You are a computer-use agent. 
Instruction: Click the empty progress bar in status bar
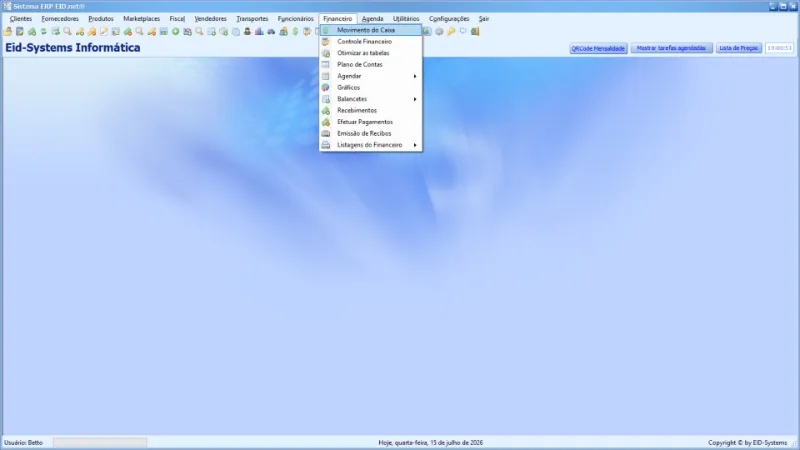tap(100, 442)
